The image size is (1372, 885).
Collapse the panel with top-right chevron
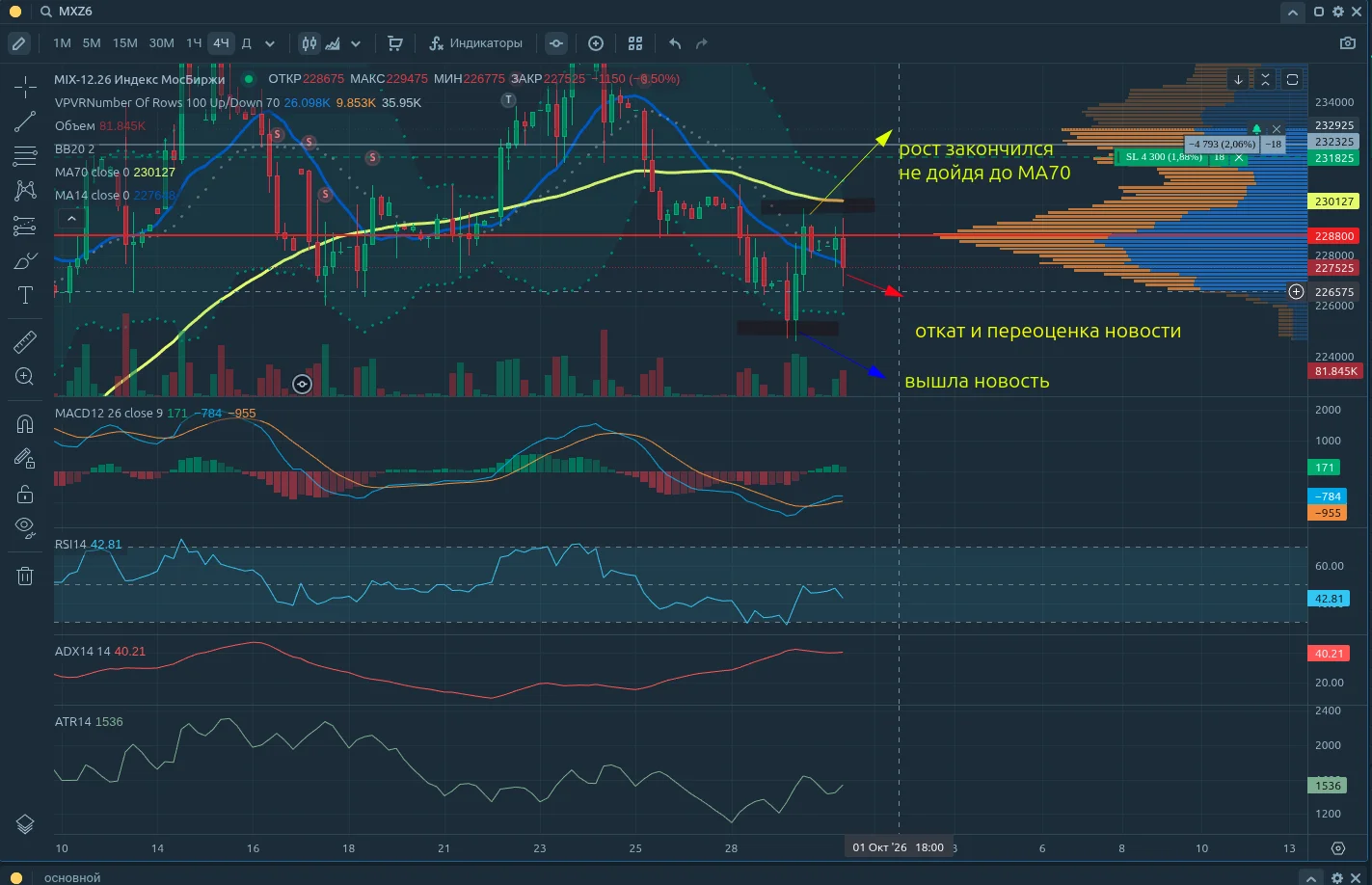[x=1293, y=13]
